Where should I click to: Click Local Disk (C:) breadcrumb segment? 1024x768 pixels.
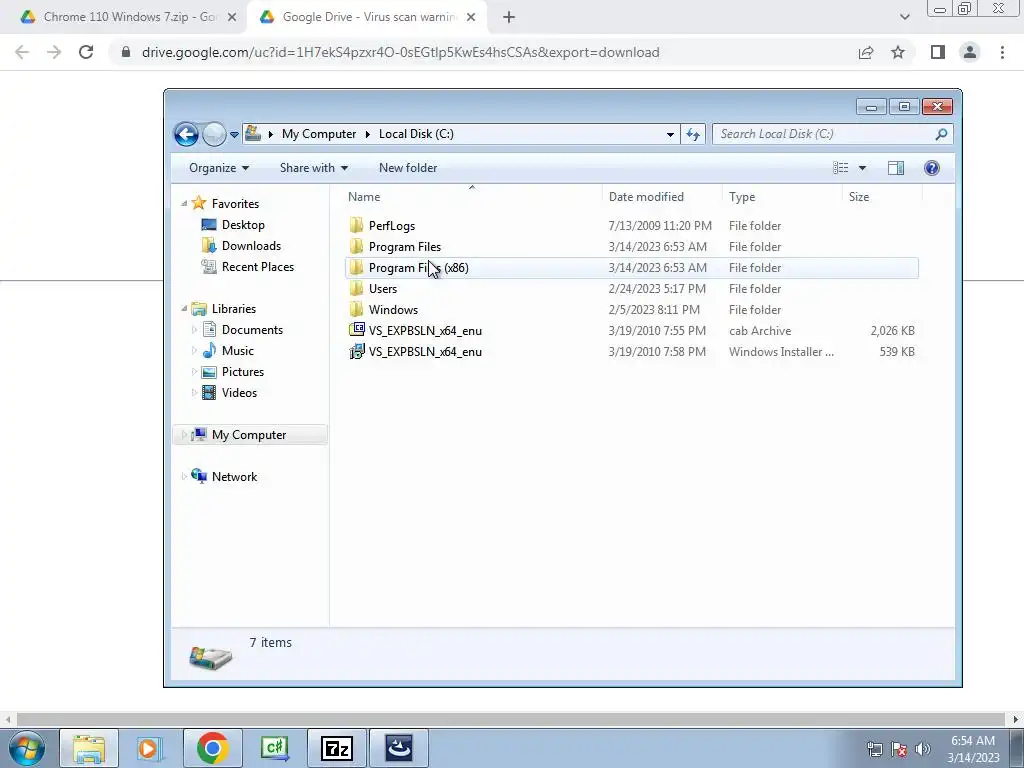(x=416, y=134)
